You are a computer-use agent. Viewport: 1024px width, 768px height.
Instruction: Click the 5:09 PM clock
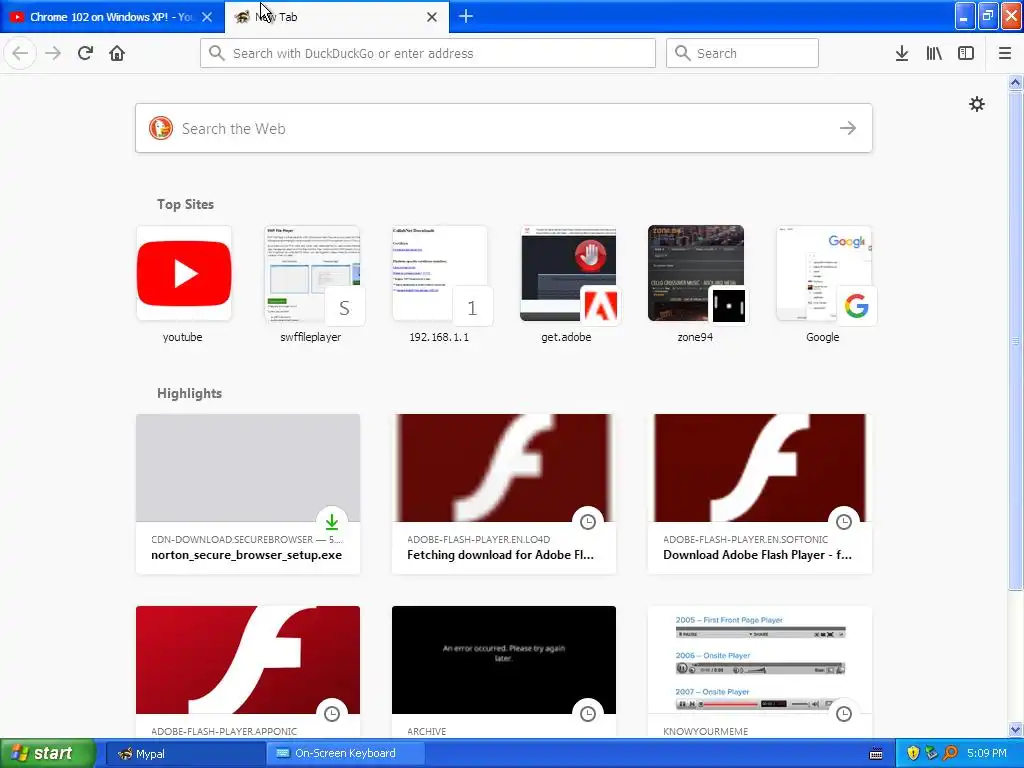(987, 753)
